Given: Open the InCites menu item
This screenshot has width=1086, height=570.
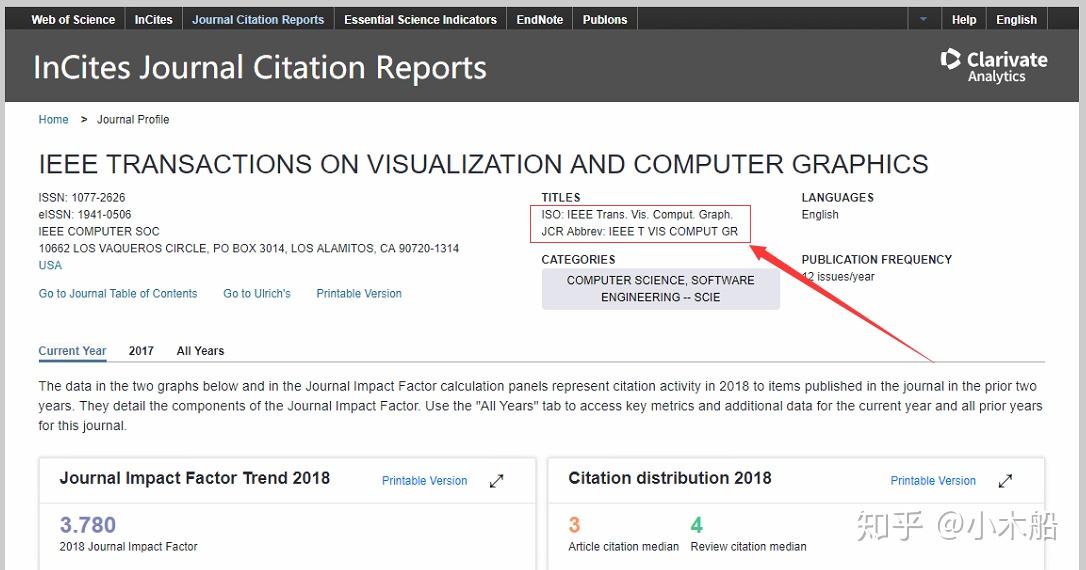Looking at the screenshot, I should pos(153,19).
